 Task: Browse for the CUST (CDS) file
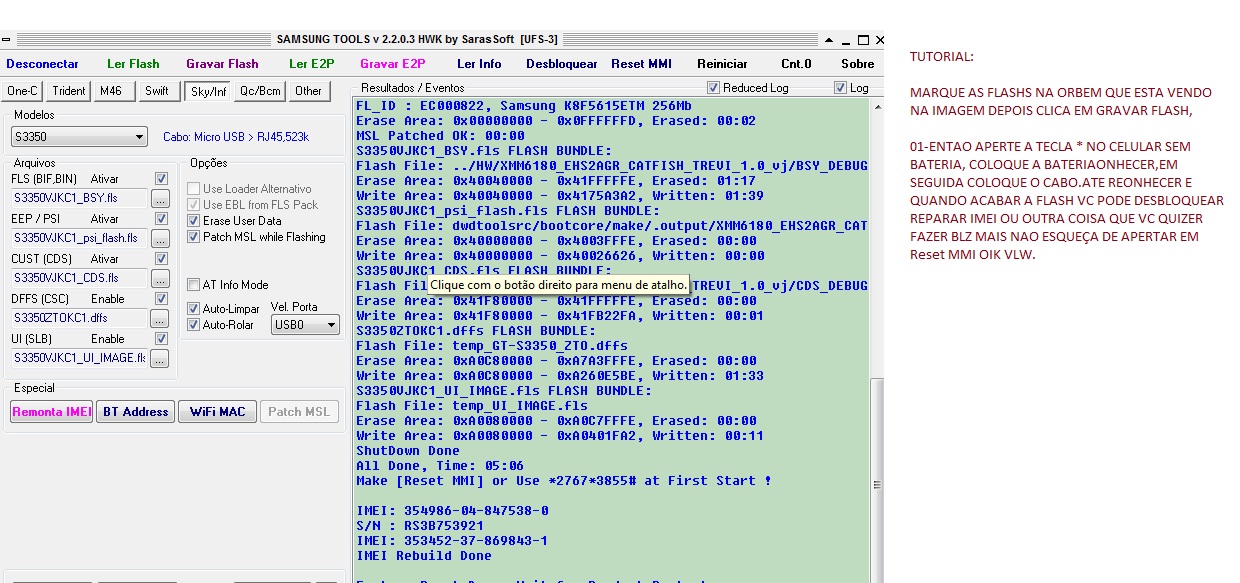click(x=160, y=279)
